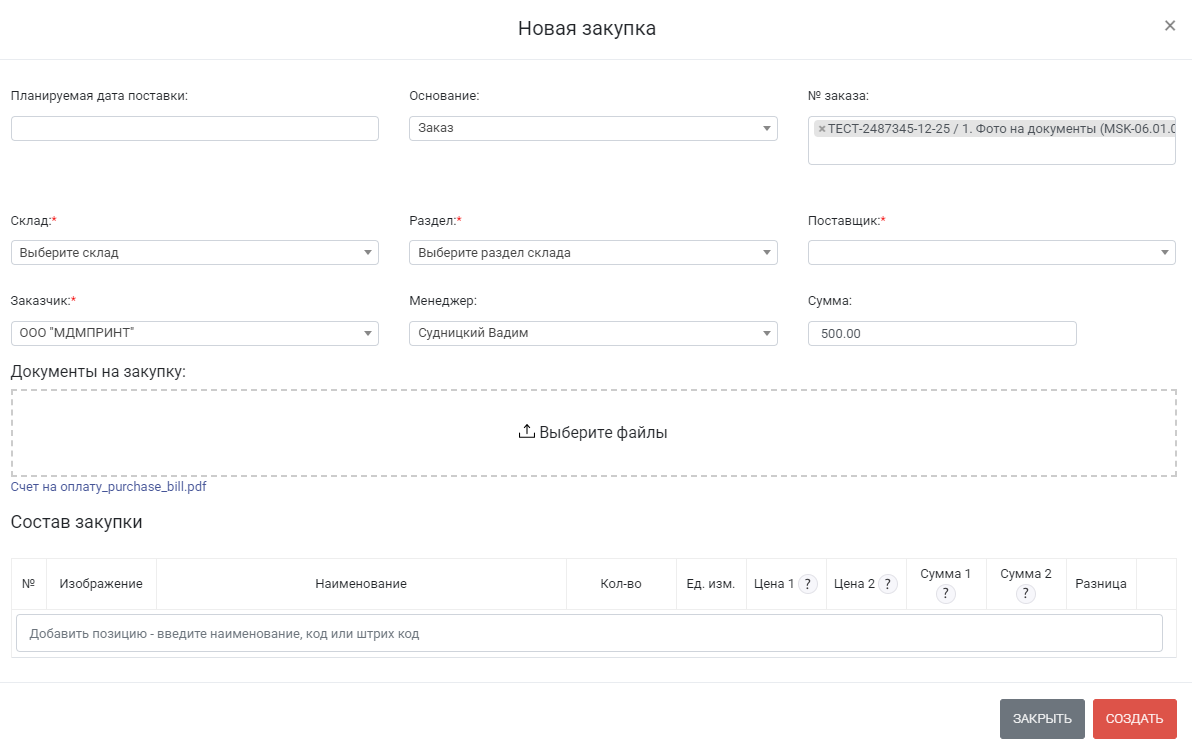Remove the ТЕСТ-2487345-12-25 order tag
Image resolution: width=1192 pixels, height=751 pixels.
click(x=822, y=129)
